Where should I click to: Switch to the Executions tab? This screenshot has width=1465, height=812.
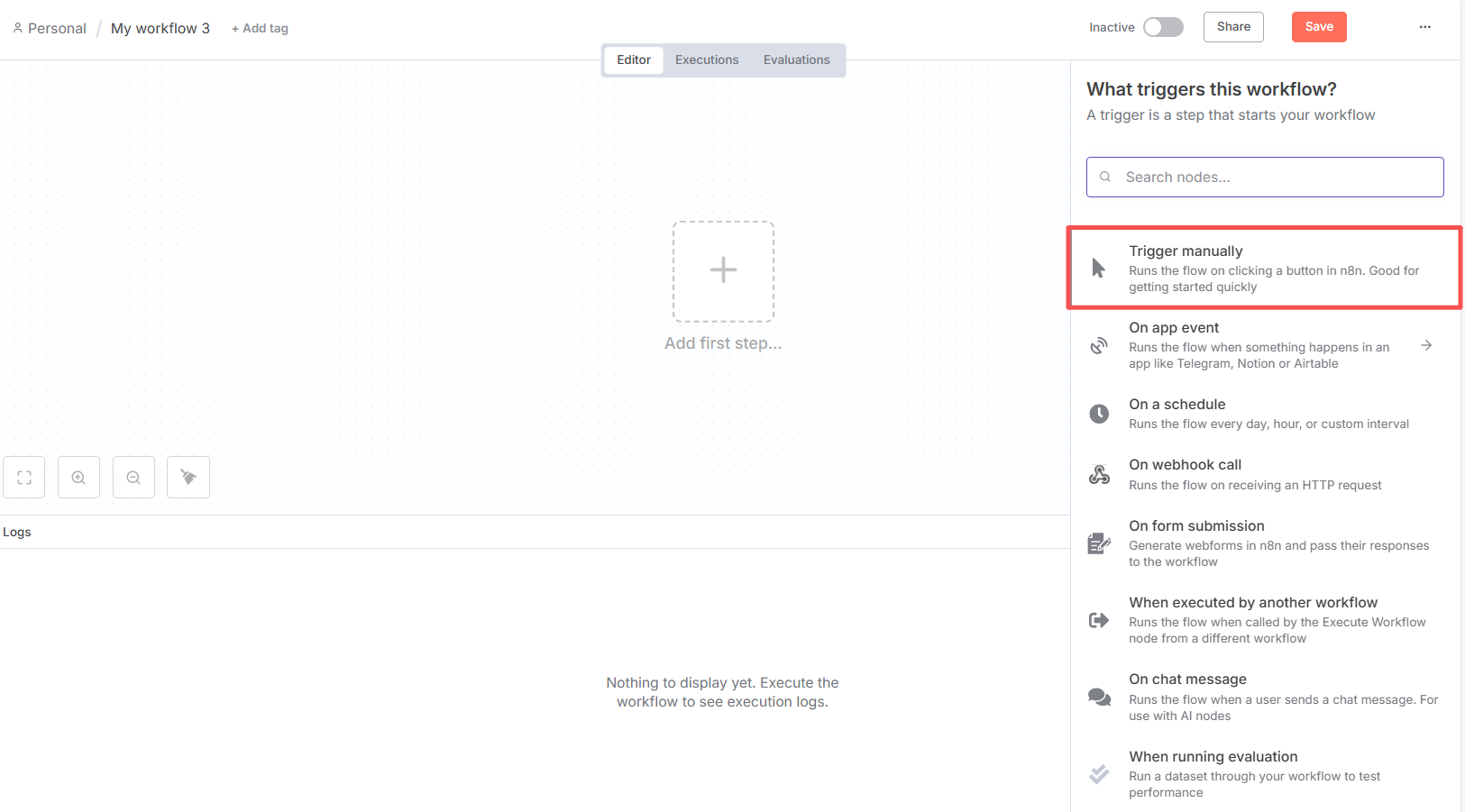point(707,59)
